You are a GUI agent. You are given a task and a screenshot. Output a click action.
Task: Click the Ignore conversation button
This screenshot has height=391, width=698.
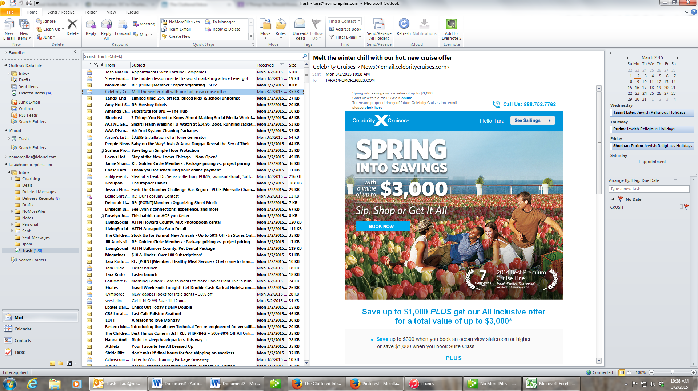(47, 21)
